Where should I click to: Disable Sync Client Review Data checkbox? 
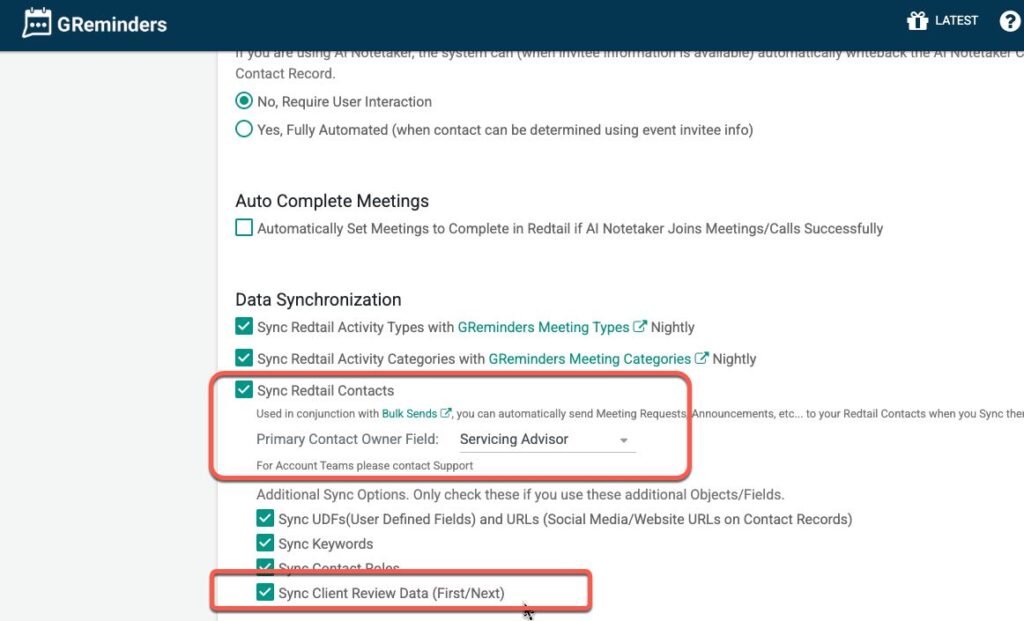(x=265, y=593)
